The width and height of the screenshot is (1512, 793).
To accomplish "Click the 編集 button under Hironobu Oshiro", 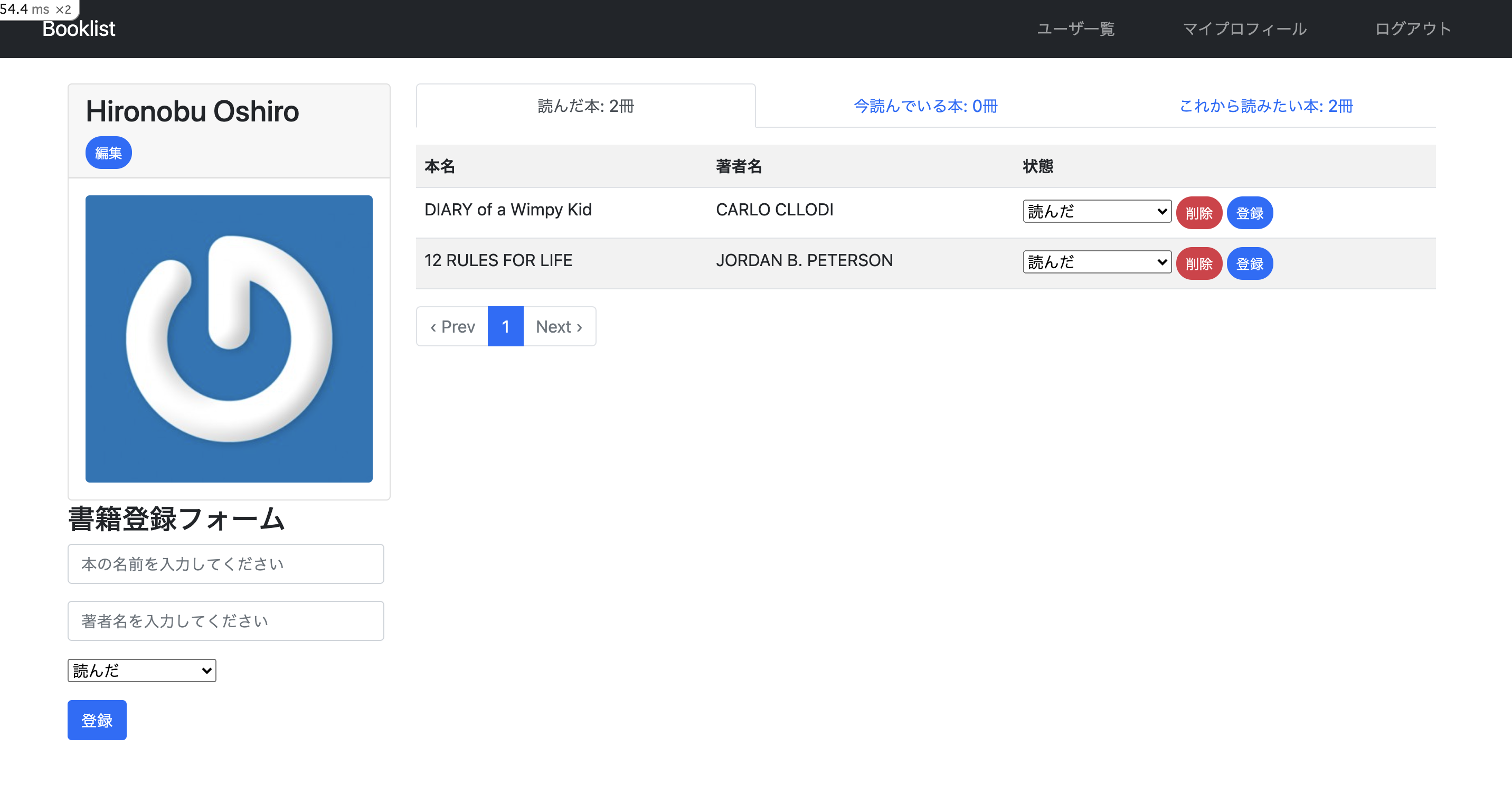I will (x=108, y=153).
